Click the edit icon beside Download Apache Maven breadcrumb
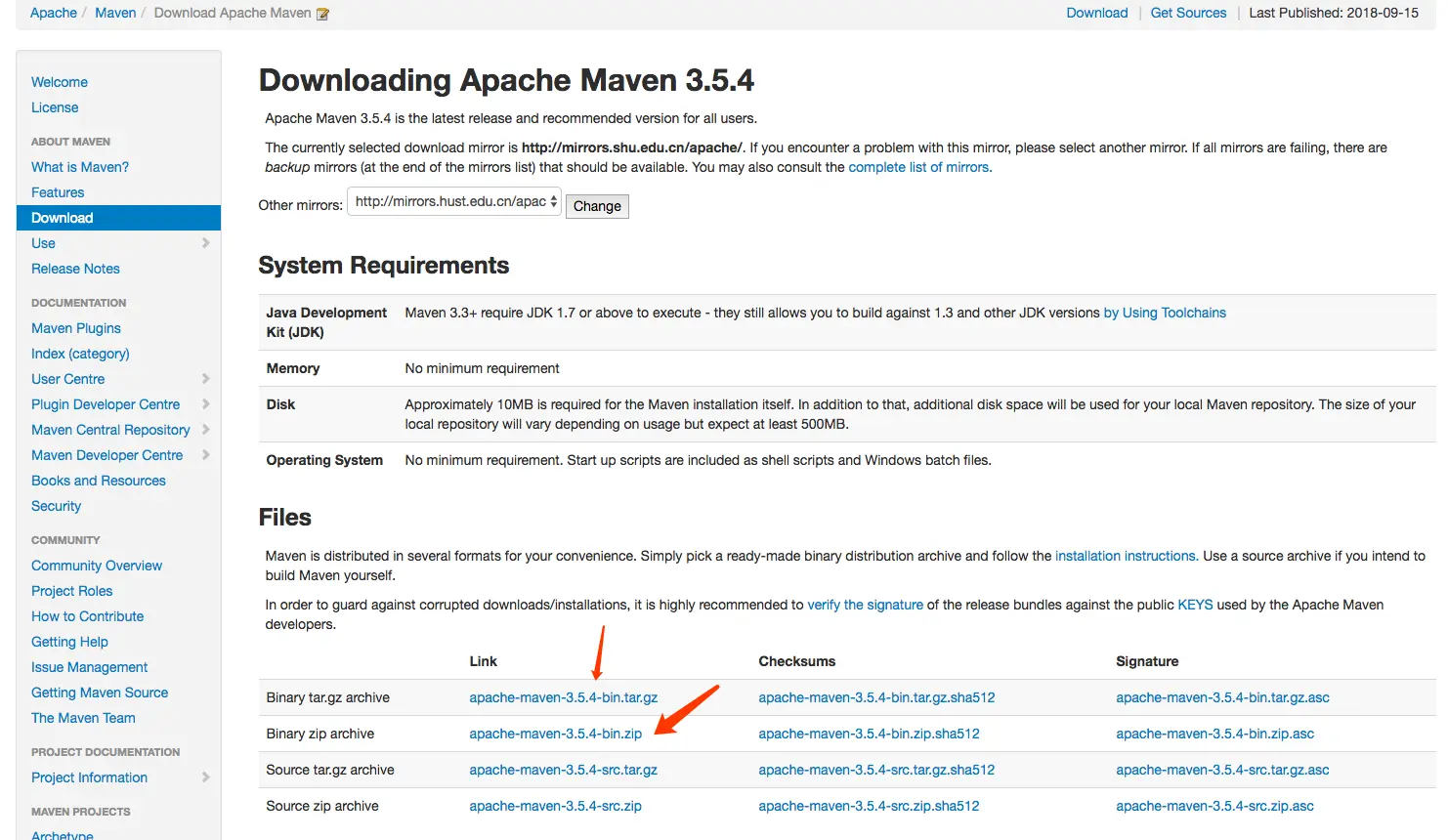Viewport: 1448px width, 840px height. (x=323, y=14)
